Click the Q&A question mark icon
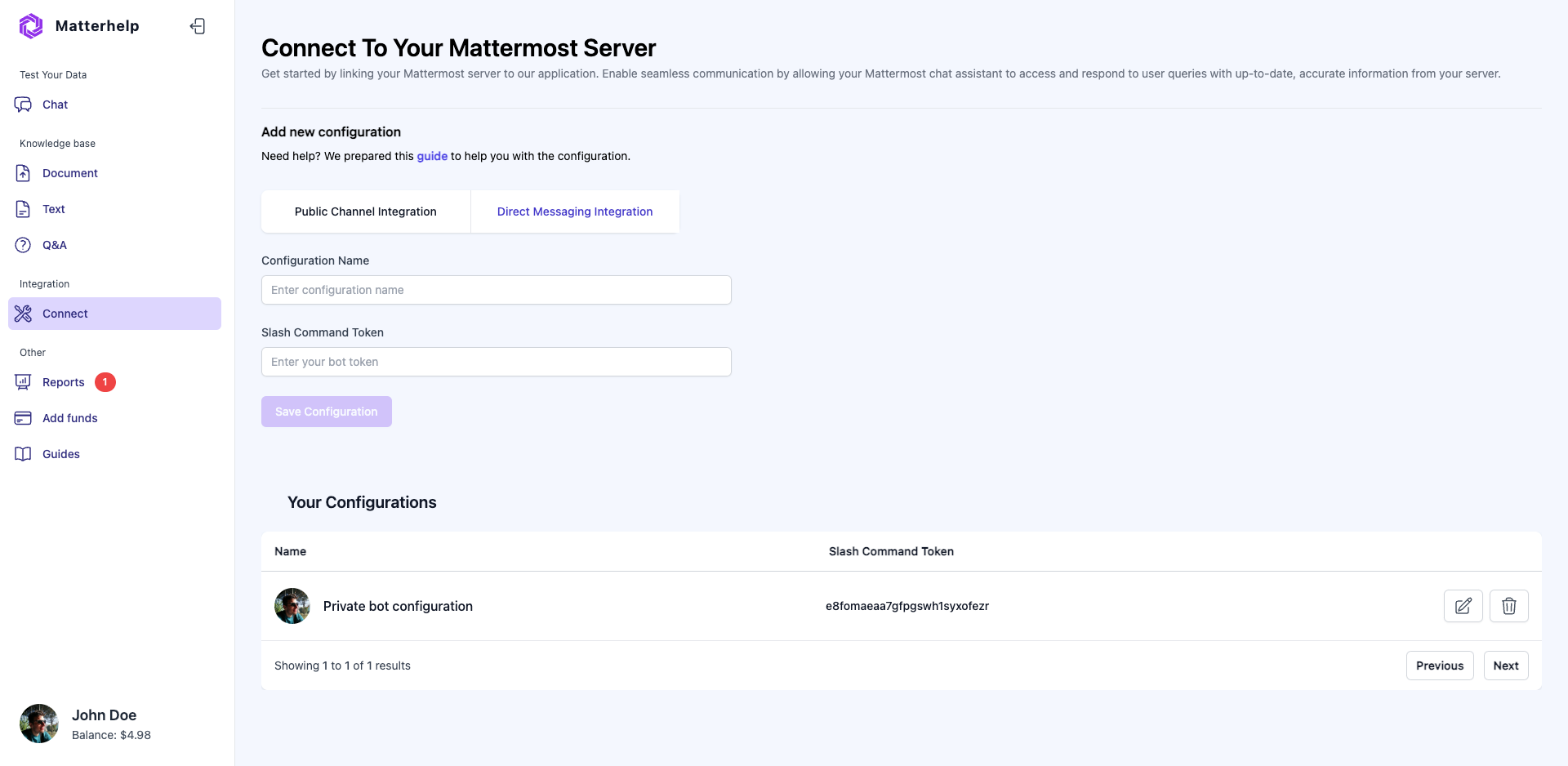The height and width of the screenshot is (766, 1568). click(x=23, y=245)
